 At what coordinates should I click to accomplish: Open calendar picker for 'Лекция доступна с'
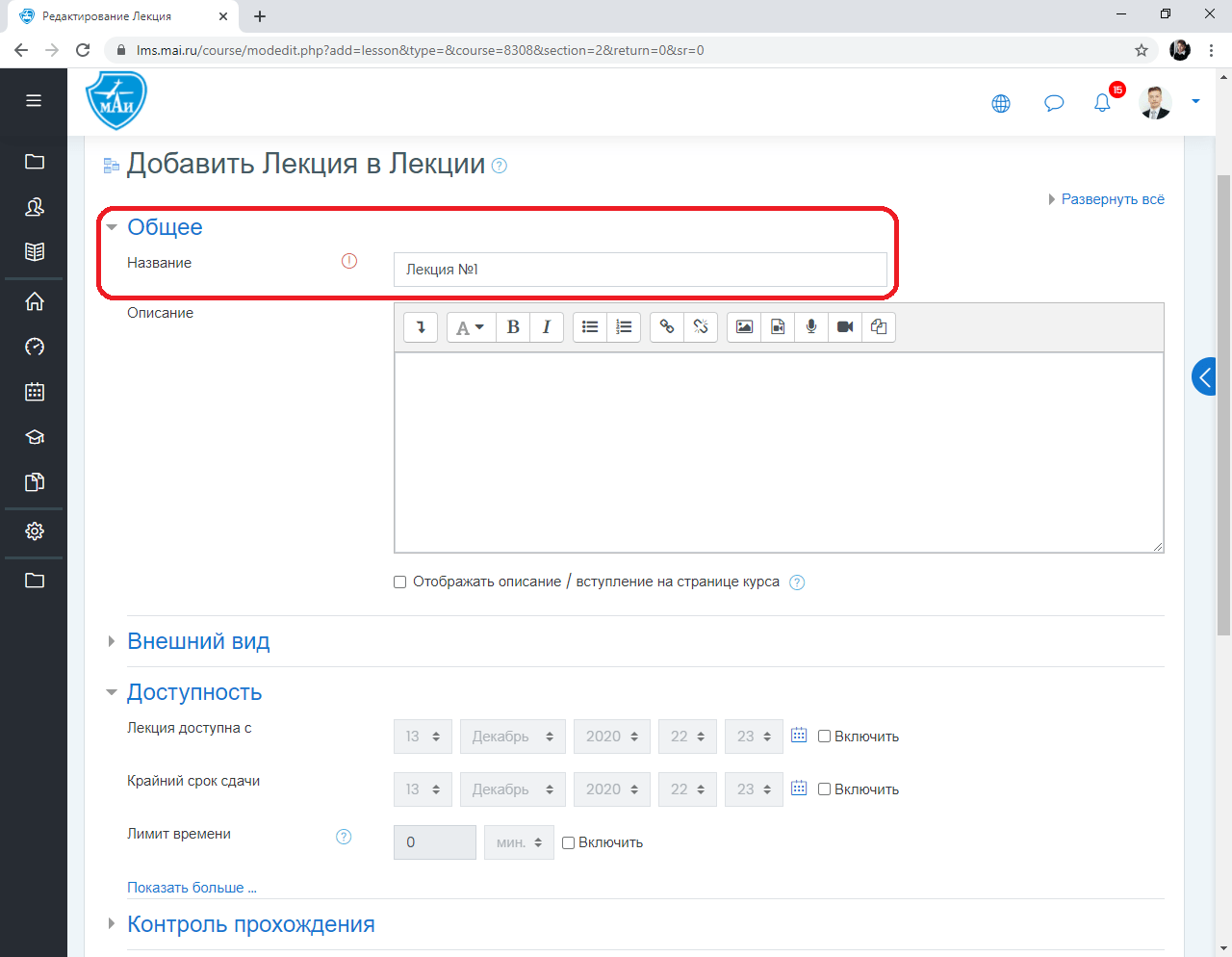[x=799, y=736]
